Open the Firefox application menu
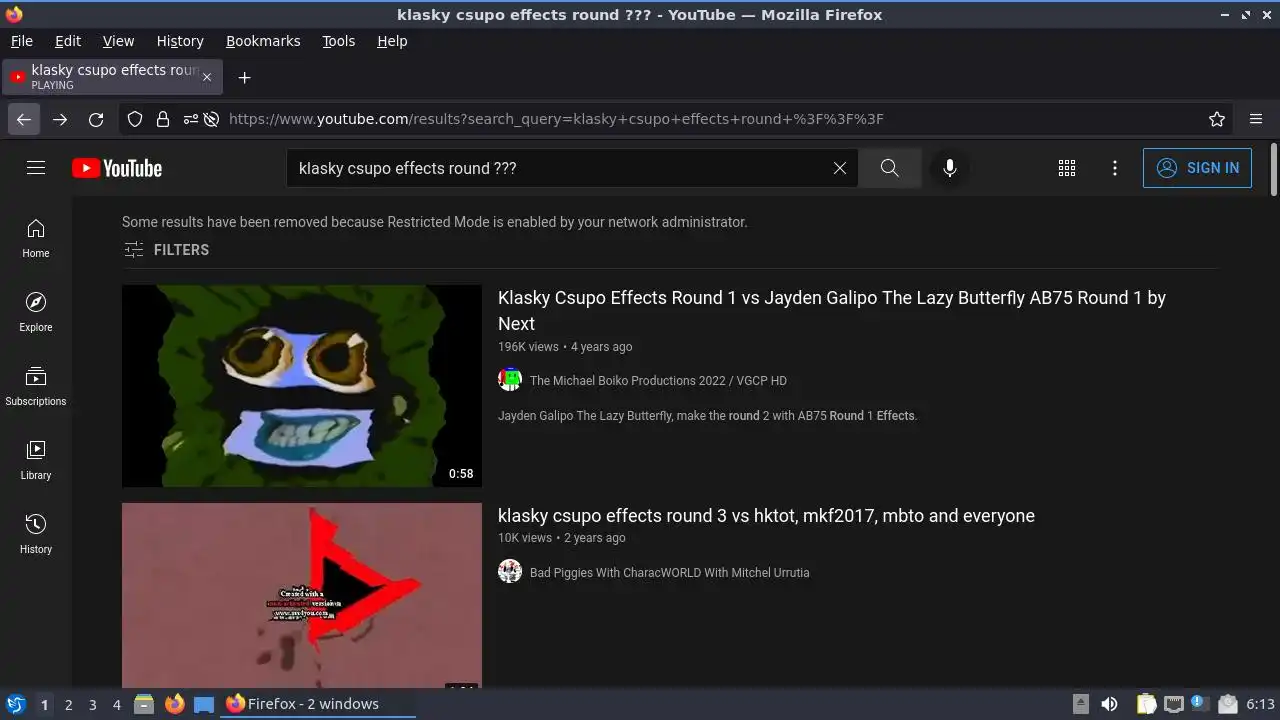The height and width of the screenshot is (720, 1280). (1256, 119)
